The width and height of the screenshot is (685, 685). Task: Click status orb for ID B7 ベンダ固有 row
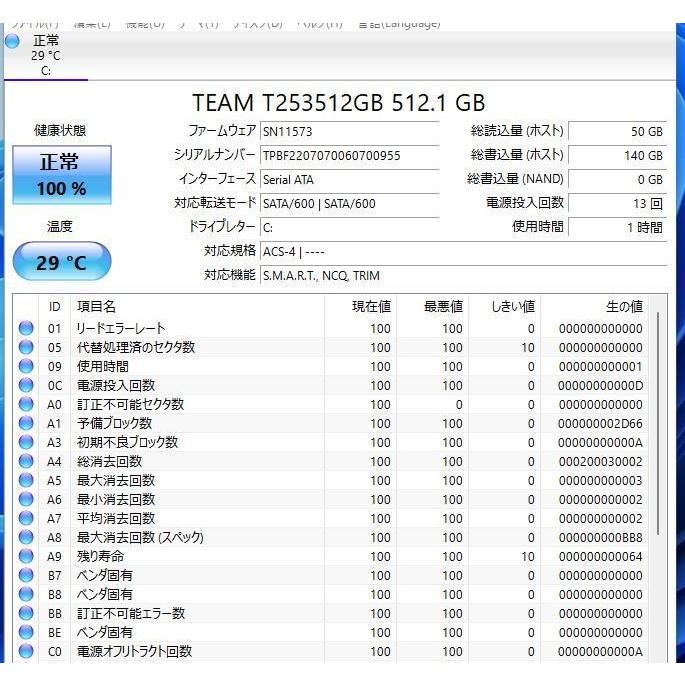tap(26, 575)
